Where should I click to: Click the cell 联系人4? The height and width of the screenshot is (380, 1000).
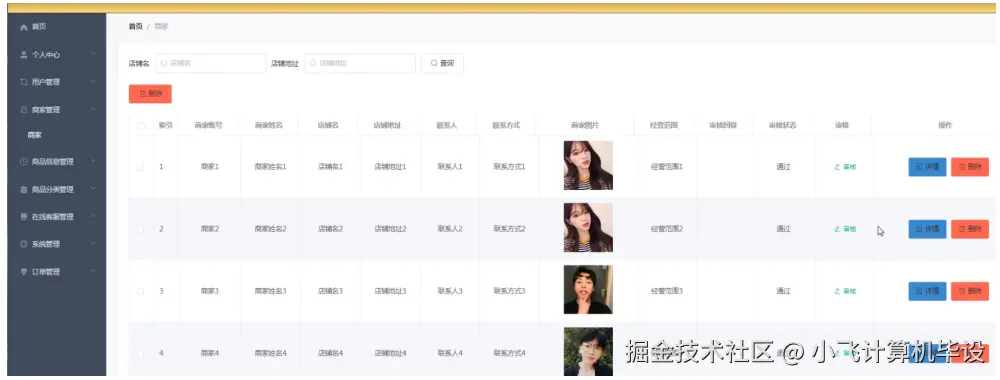point(450,353)
